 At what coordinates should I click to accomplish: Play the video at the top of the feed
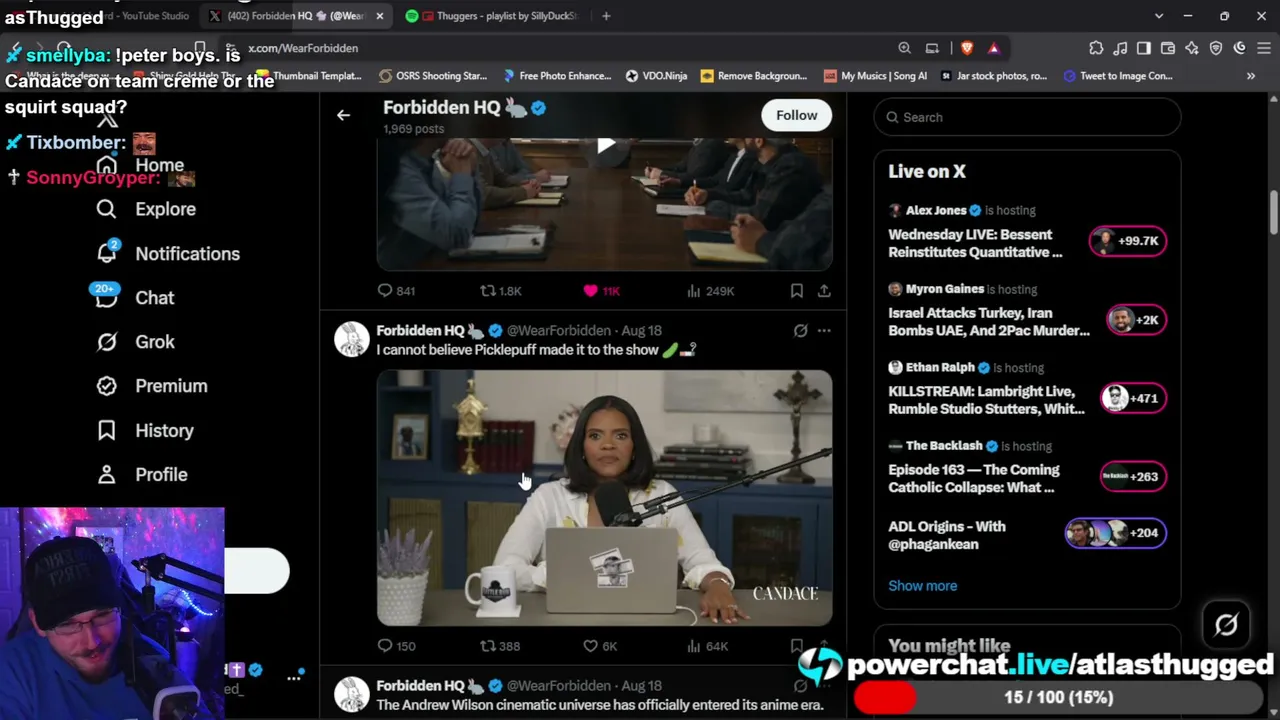605,146
